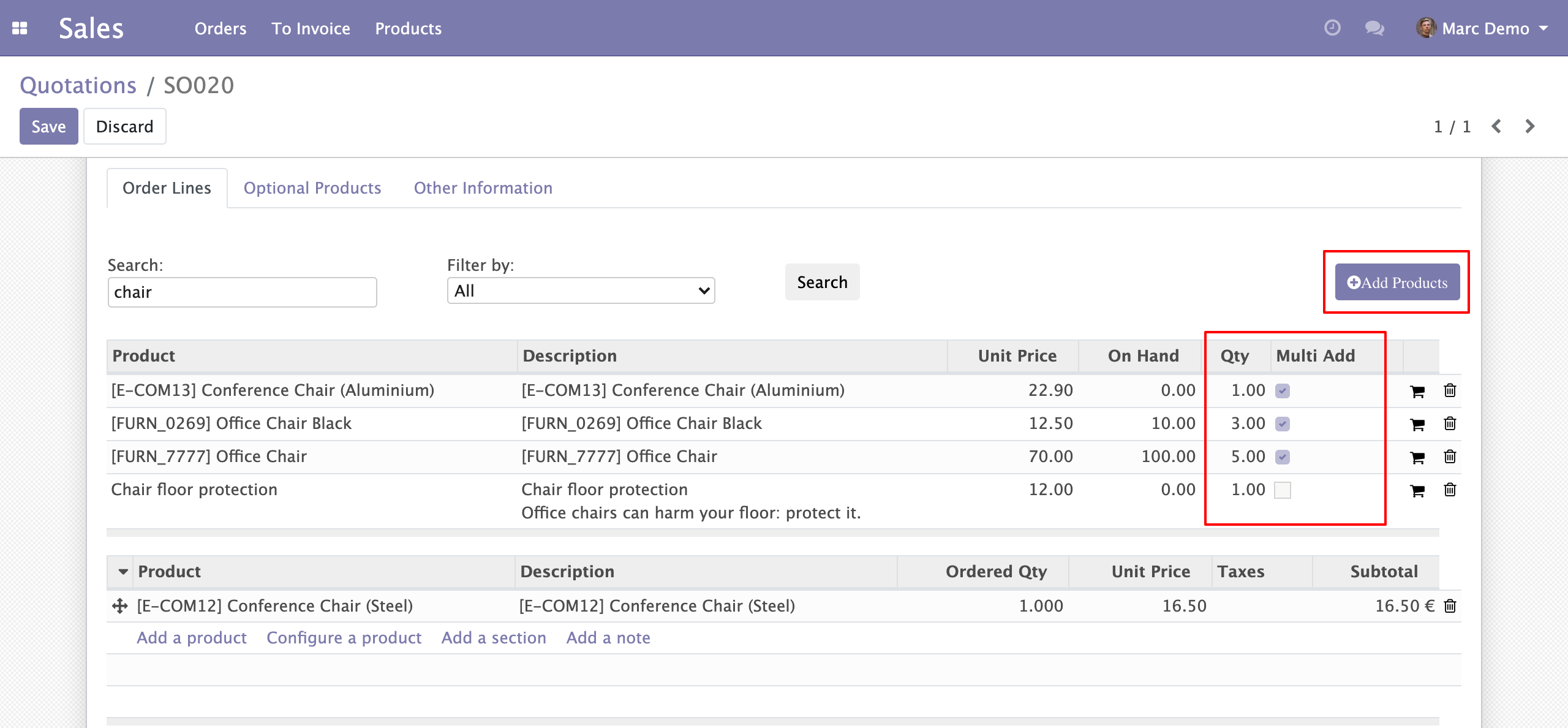The height and width of the screenshot is (728, 1568).
Task: Uncheck Multi Add for Conference Chair (Aluminium)
Action: (x=1283, y=391)
